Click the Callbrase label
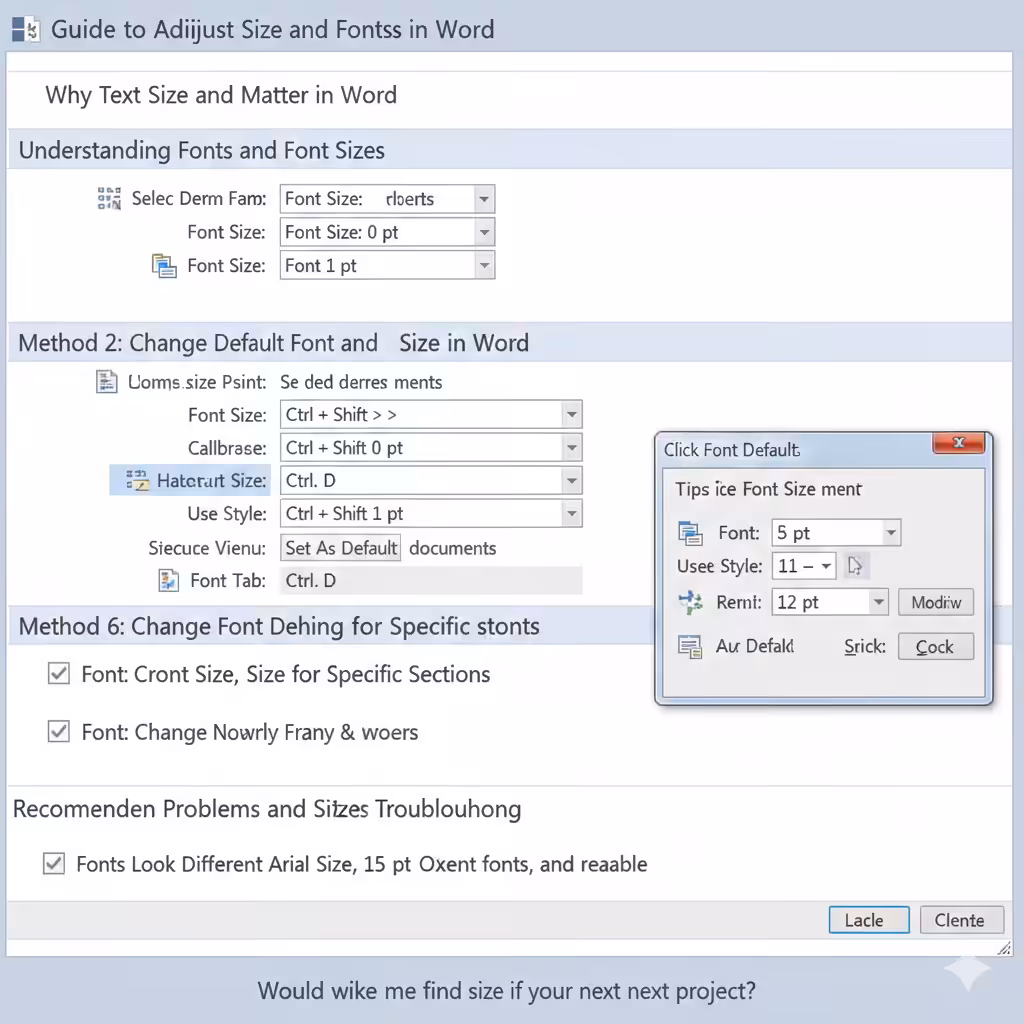Image resolution: width=1024 pixels, height=1024 pixels. pos(227,447)
